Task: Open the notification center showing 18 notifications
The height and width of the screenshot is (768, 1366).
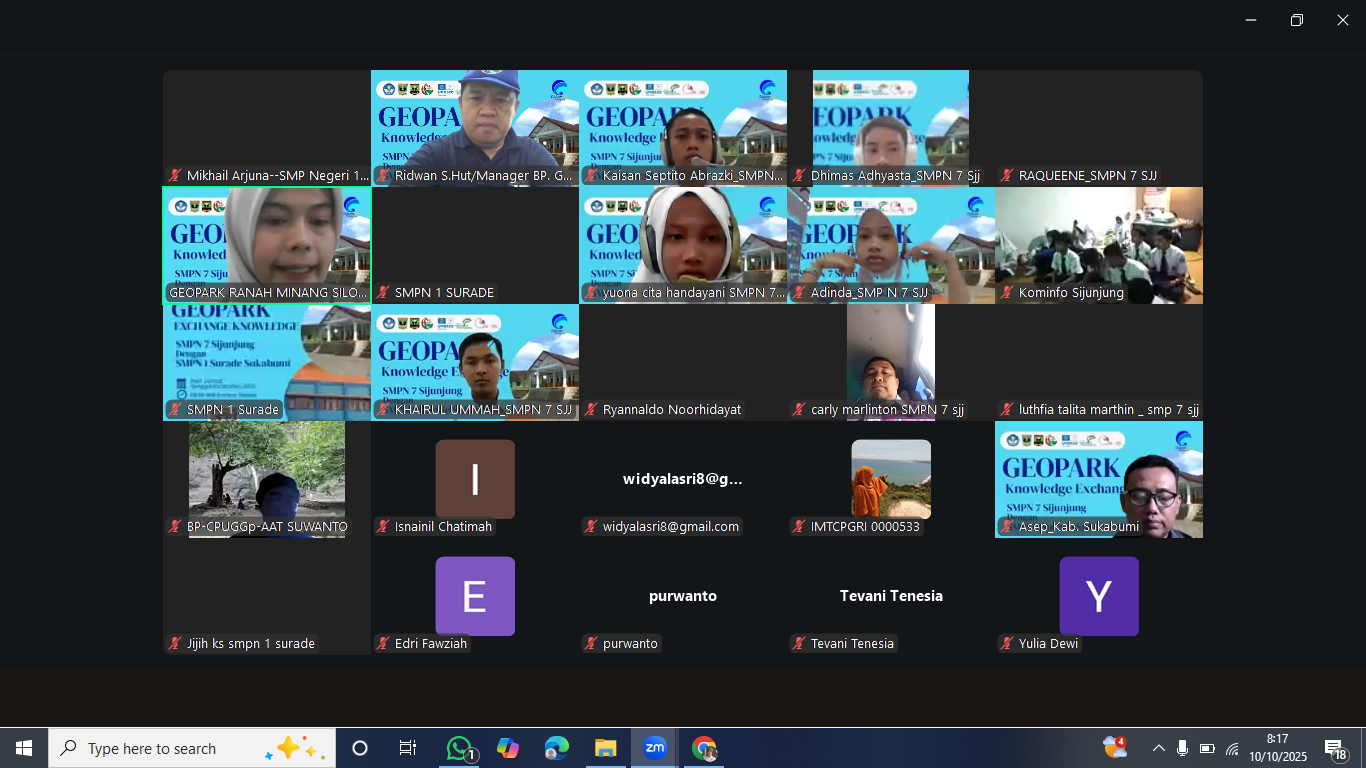Action: [x=1335, y=748]
